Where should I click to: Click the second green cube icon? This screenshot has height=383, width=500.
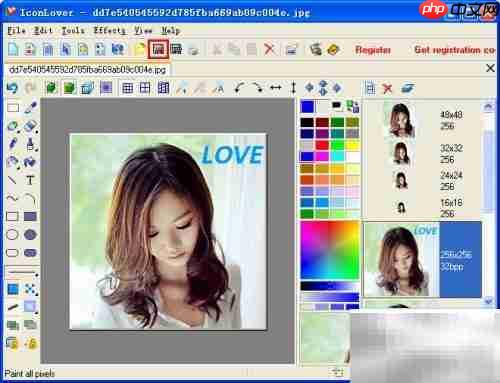[69, 88]
